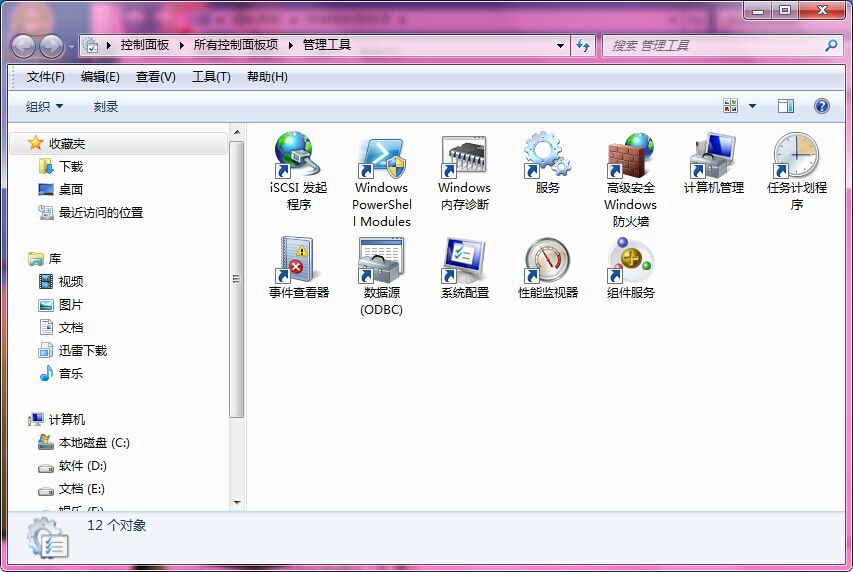This screenshot has height=572, width=853.
Task: Open 文档 (E:) drive
Action: pos(71,489)
